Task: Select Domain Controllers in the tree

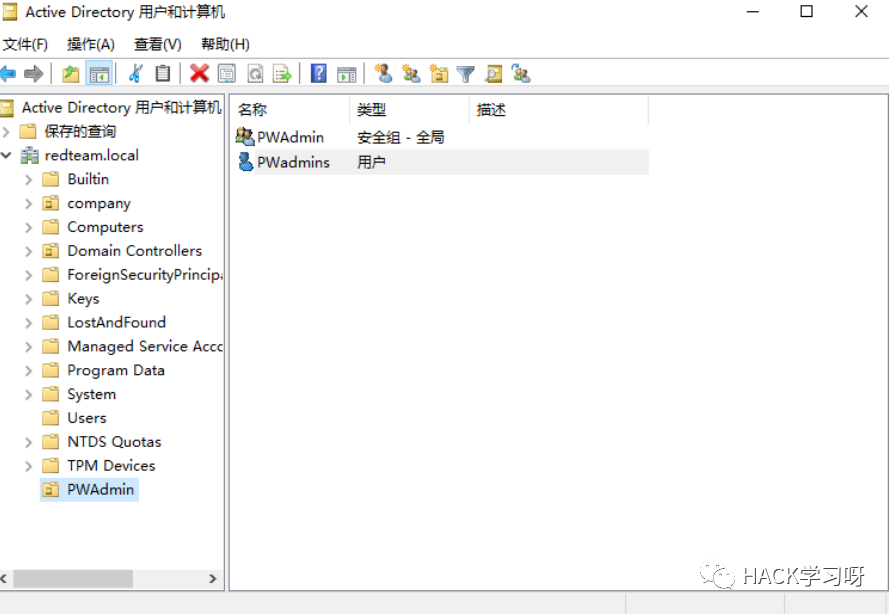Action: click(134, 251)
